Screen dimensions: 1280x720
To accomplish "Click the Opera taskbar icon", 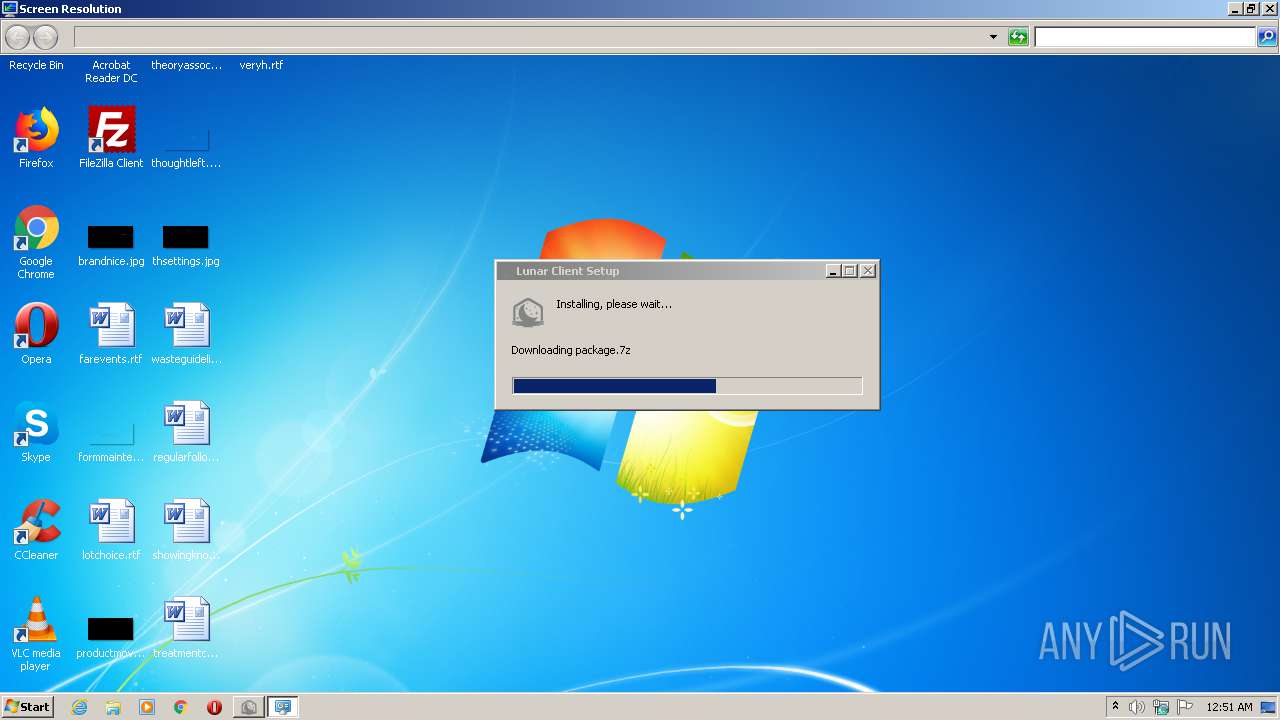I will point(214,707).
